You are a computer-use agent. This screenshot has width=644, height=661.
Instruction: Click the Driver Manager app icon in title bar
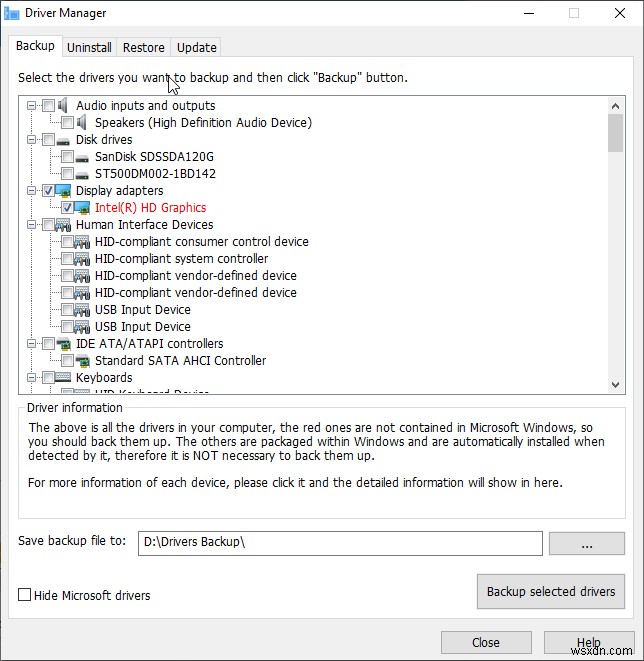[x=11, y=13]
